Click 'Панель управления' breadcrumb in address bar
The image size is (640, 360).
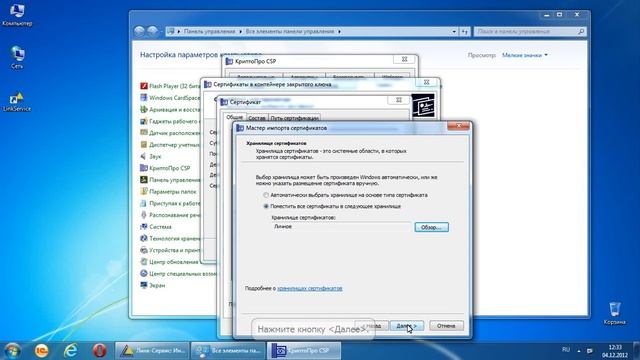[209, 31]
